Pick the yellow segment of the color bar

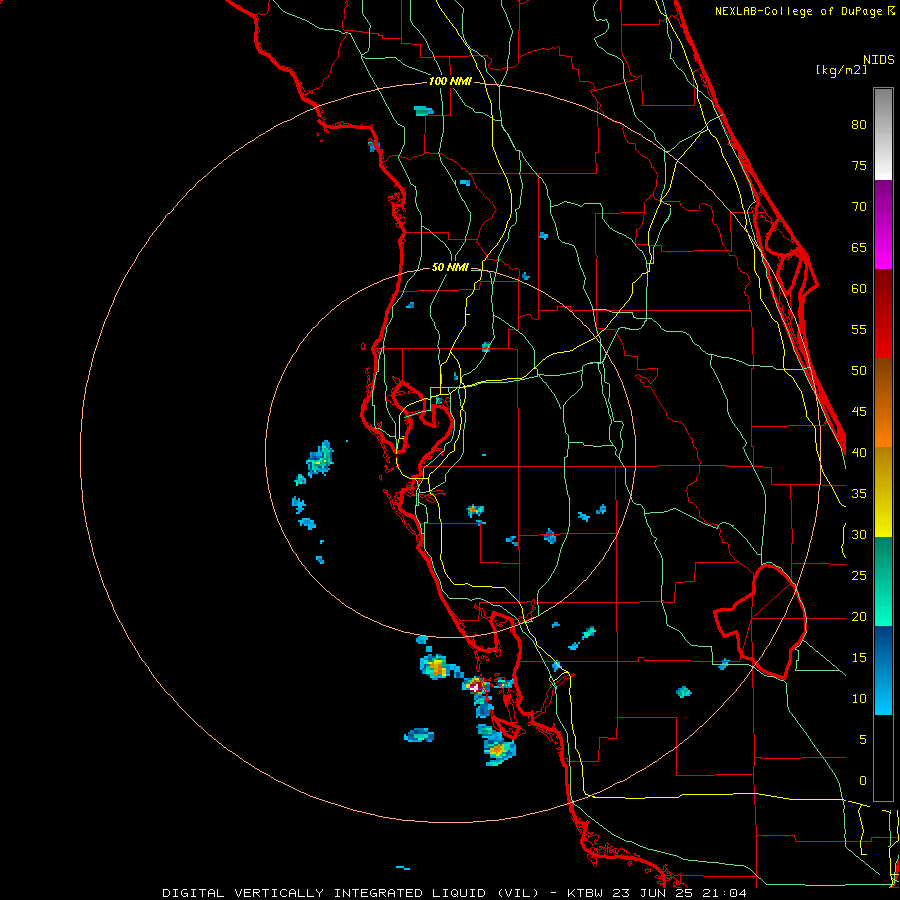(883, 492)
